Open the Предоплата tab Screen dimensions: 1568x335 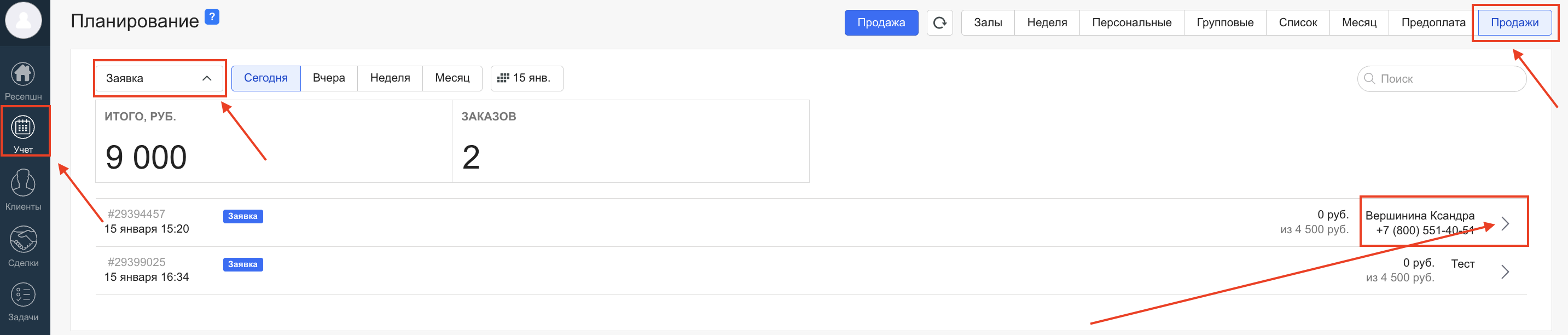click(1433, 23)
